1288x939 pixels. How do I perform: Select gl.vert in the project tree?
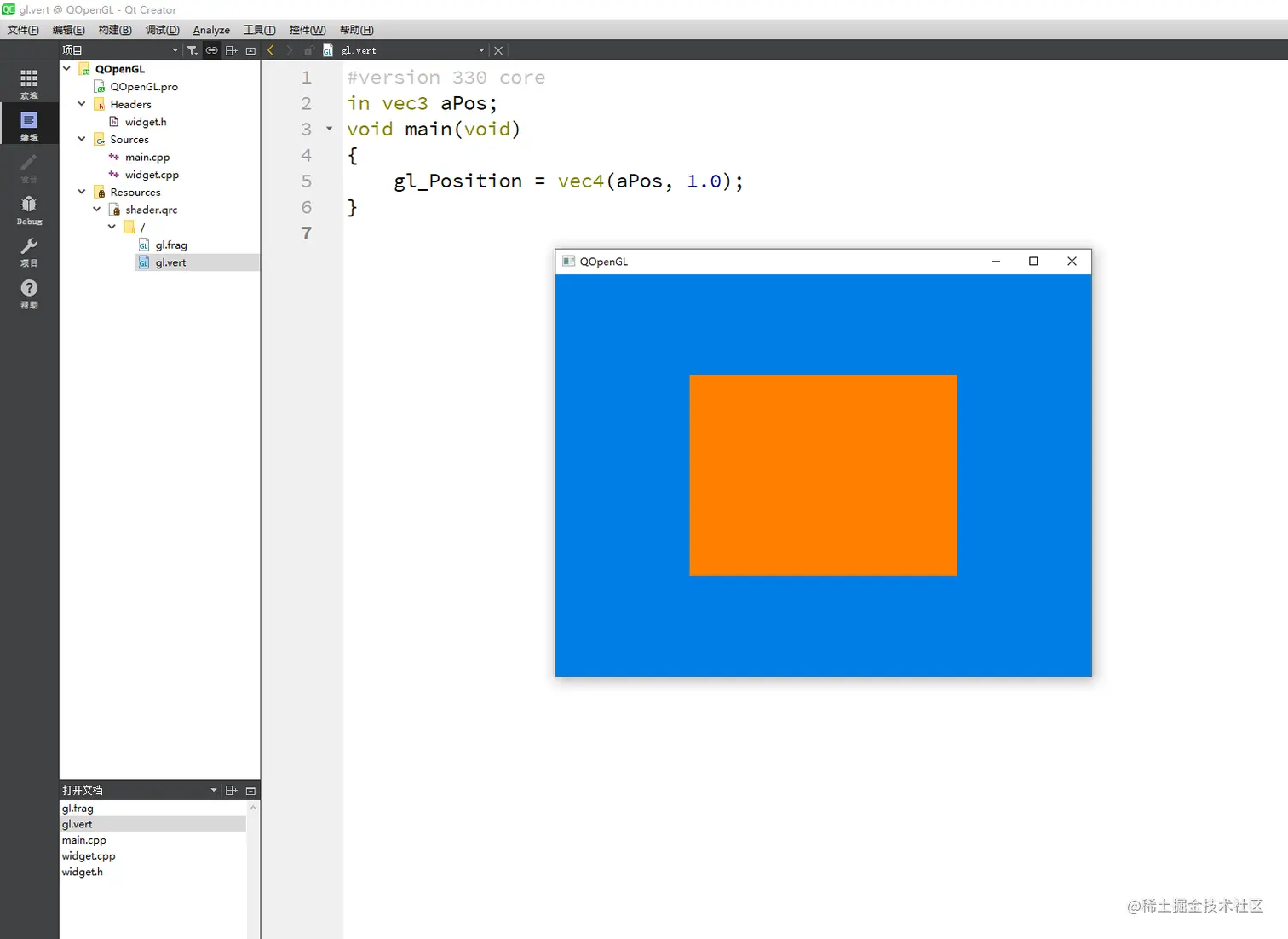pyautogui.click(x=170, y=262)
